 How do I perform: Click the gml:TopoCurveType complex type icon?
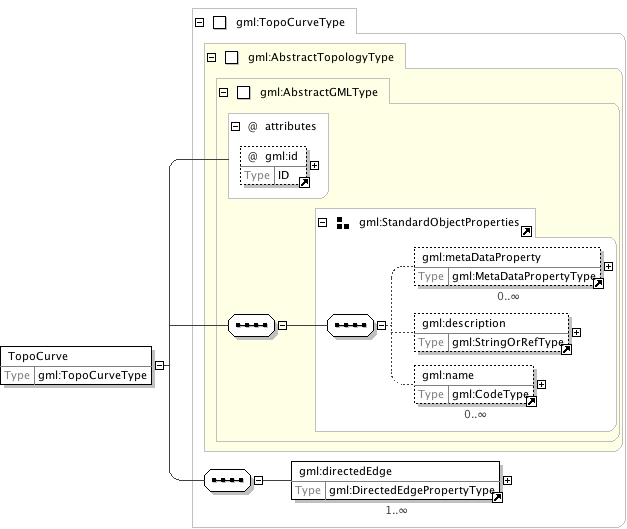(220, 22)
